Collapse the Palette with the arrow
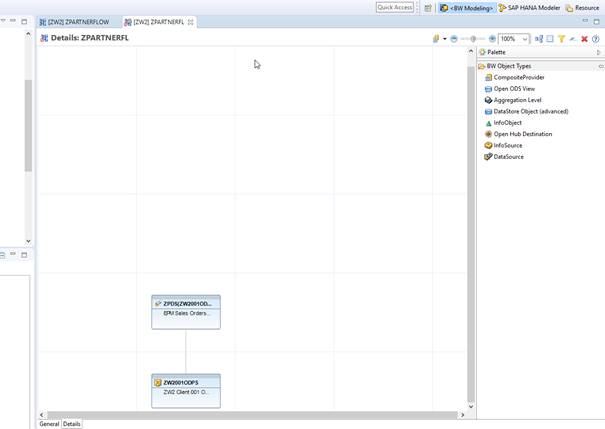Viewport: 605px width, 429px height. 598,52
